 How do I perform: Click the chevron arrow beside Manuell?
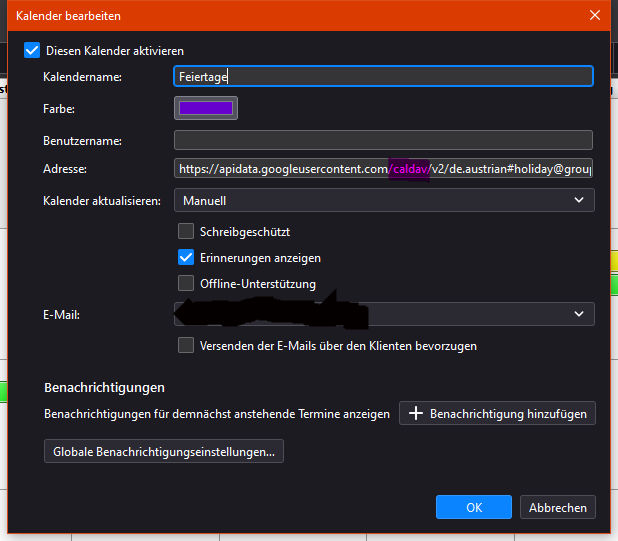tap(579, 201)
